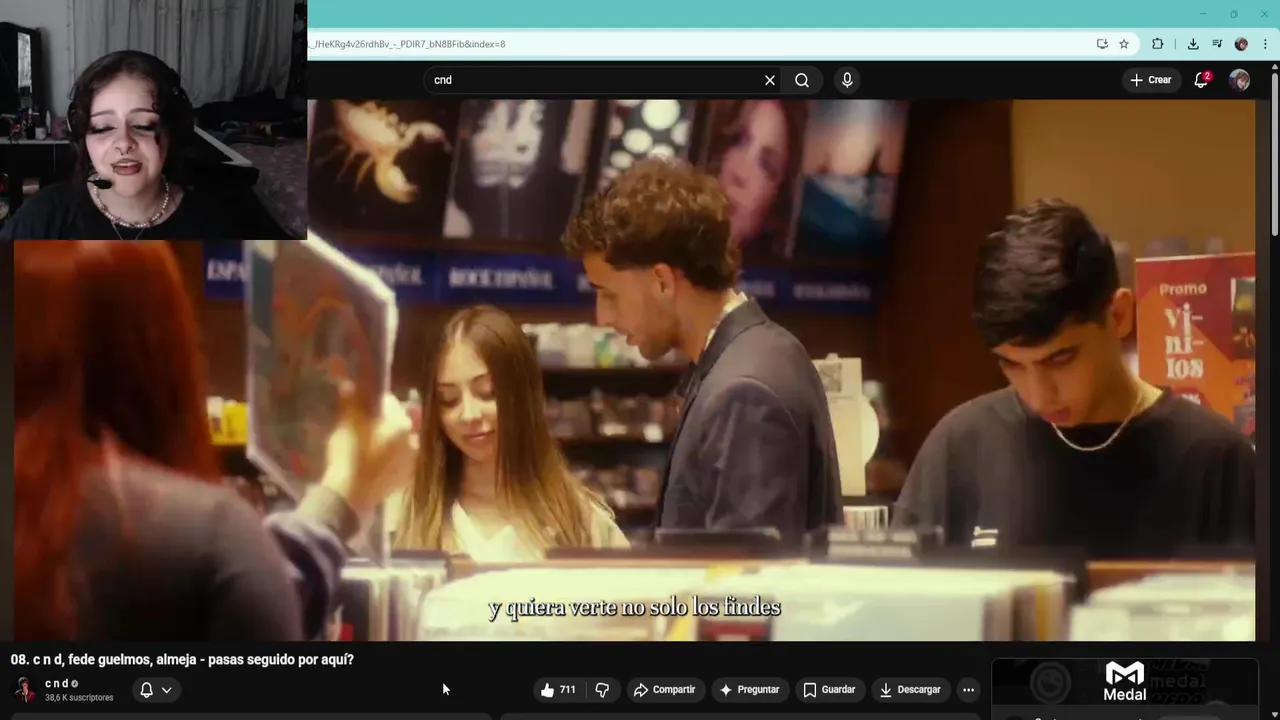The image size is (1280, 720).
Task: Open subscription notification bell dropdown
Action: [155, 689]
